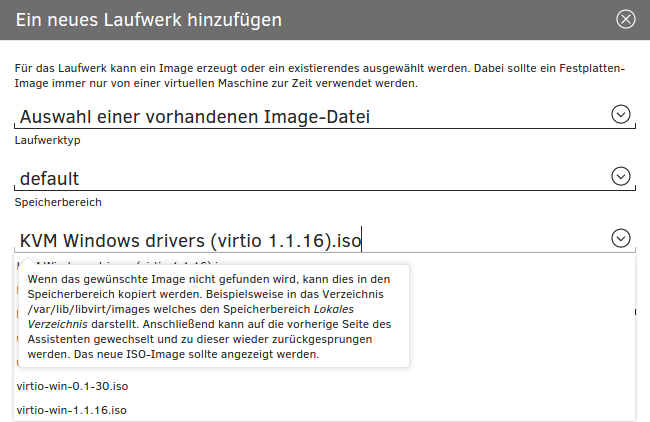Expand the Laufwerktyp dropdown arrow
Image resolution: width=650 pixels, height=422 pixels.
click(x=621, y=115)
